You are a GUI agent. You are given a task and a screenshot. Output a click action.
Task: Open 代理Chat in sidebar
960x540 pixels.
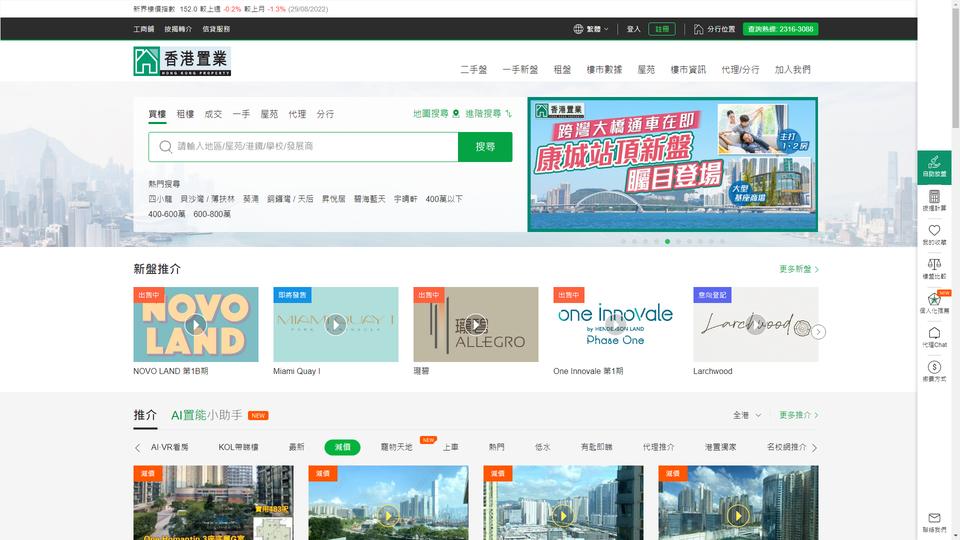tap(934, 337)
